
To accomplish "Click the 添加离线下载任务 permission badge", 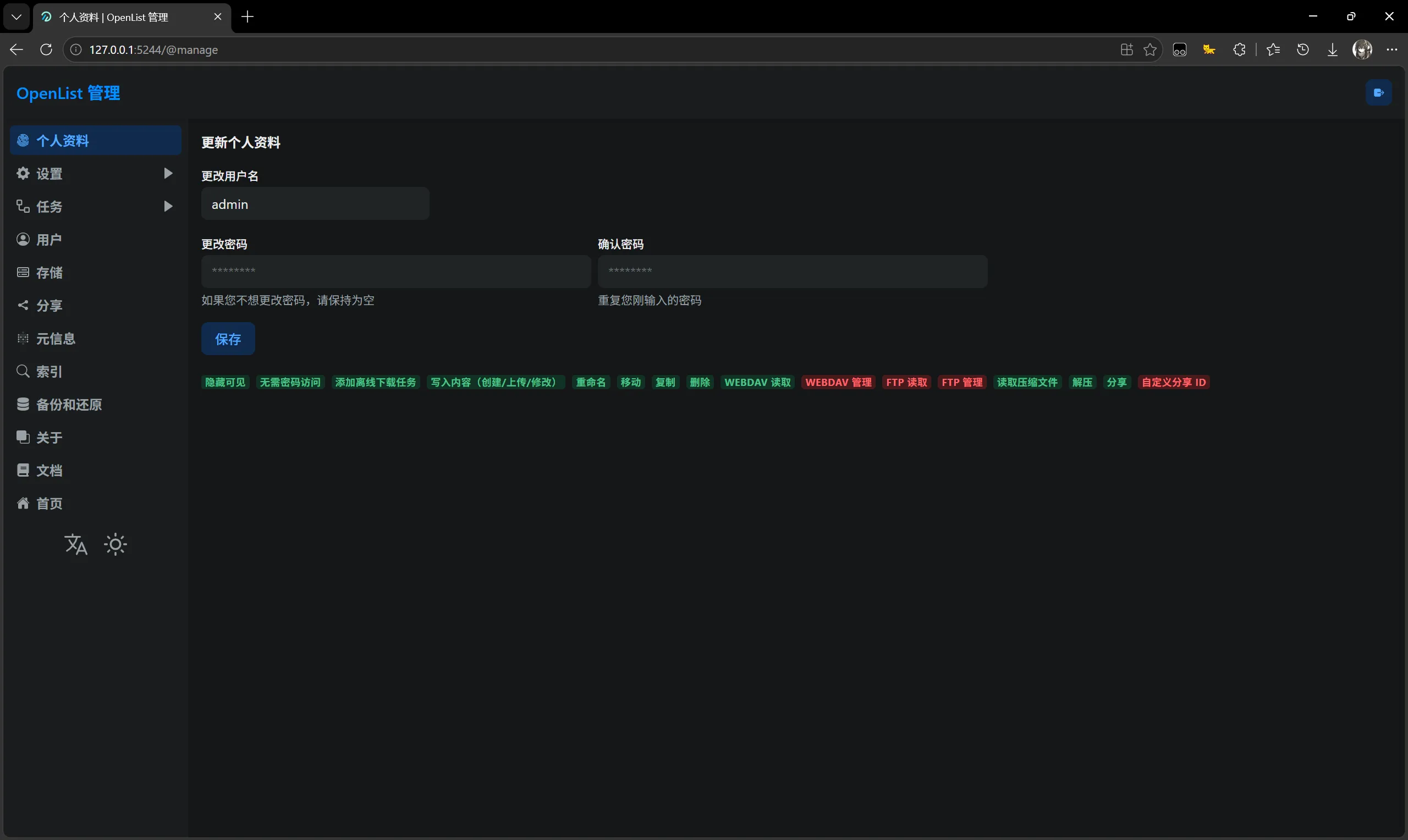I will click(376, 383).
